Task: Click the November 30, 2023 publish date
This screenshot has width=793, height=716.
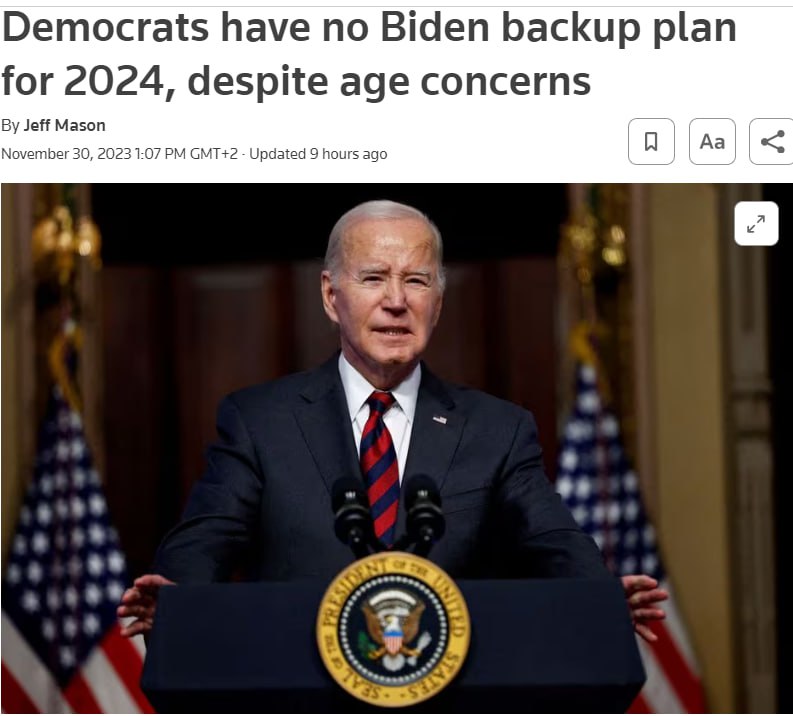Action: coord(66,154)
